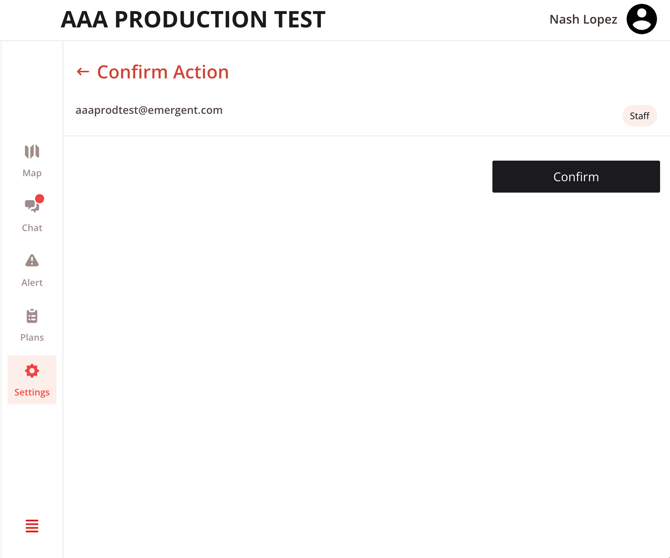The height and width of the screenshot is (558, 670).
Task: Open the Map icon in sidebar
Action: point(32,152)
